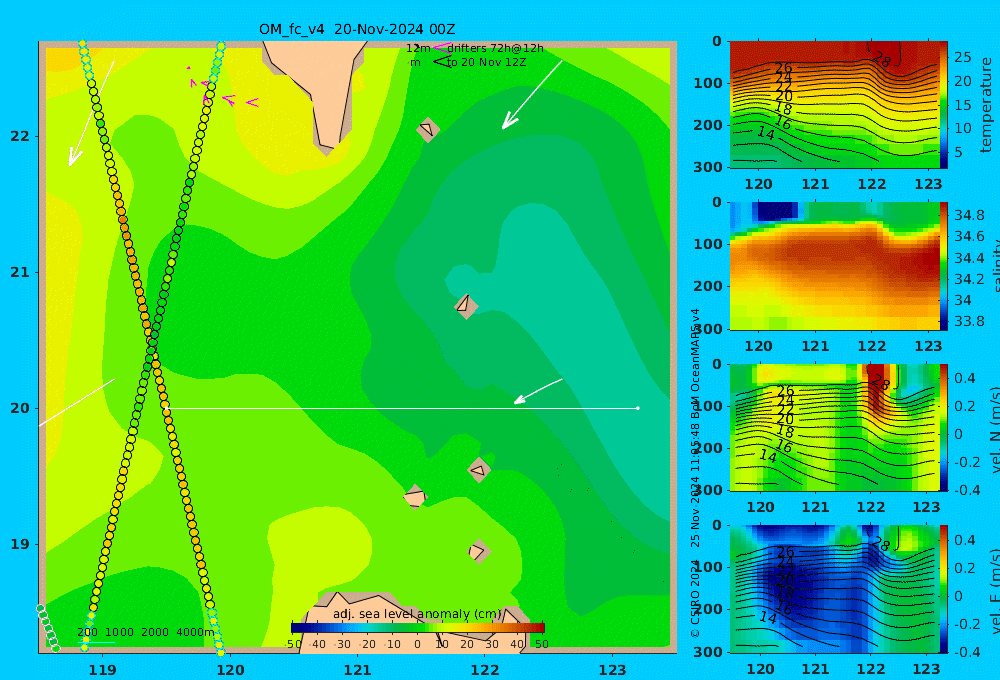
Task: Click the magenta drifter arrow in the legend
Action: (441, 48)
